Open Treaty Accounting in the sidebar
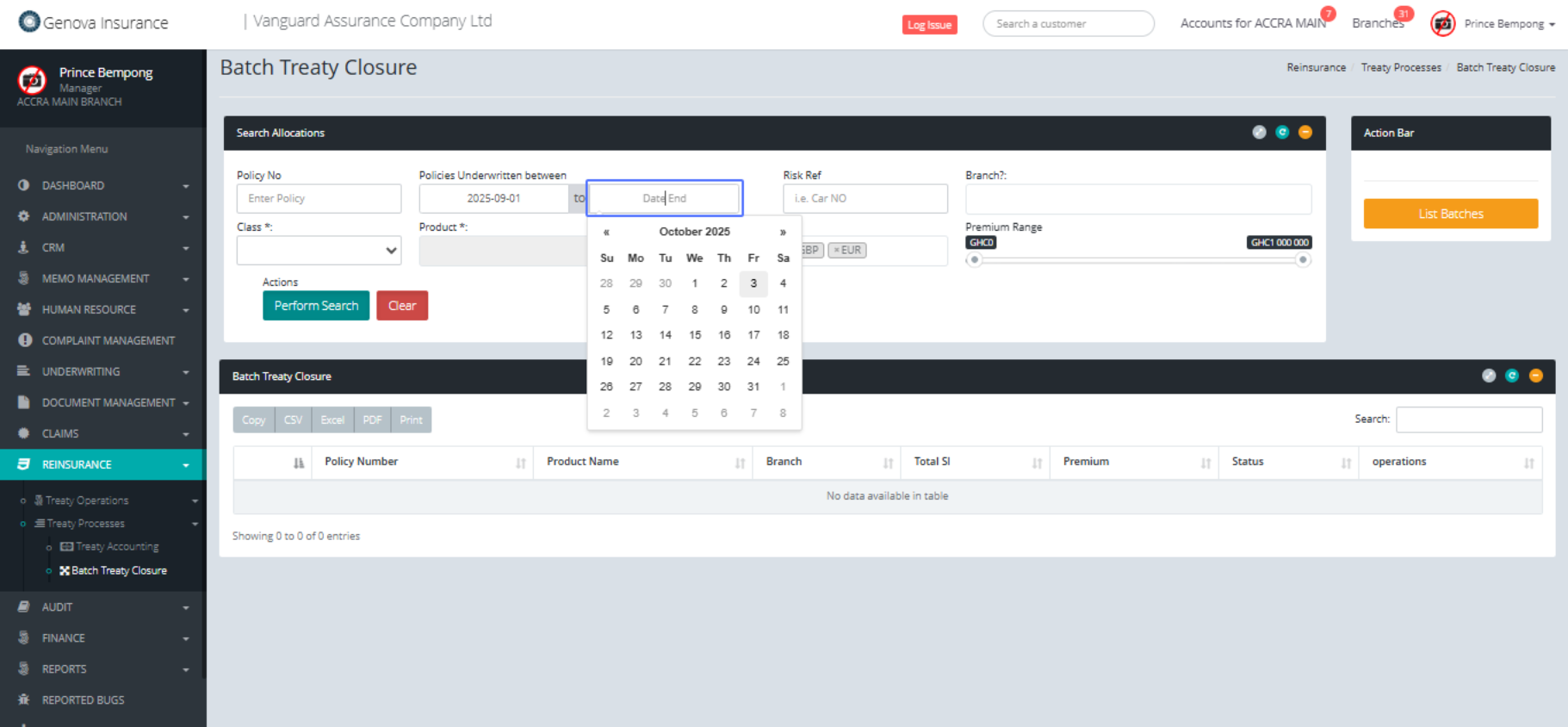This screenshot has width=1568, height=727. tap(116, 547)
